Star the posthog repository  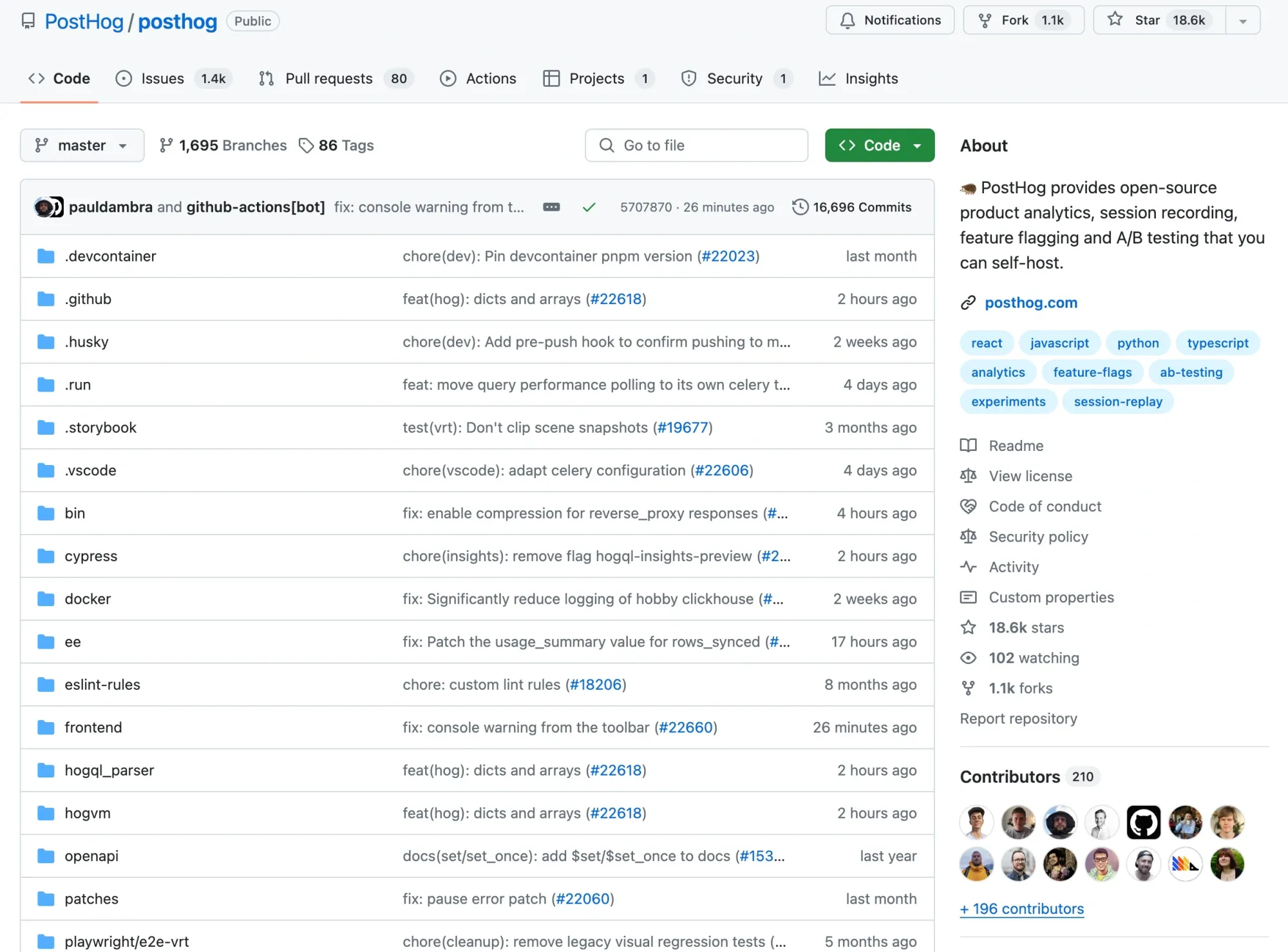pyautogui.click(x=1159, y=21)
